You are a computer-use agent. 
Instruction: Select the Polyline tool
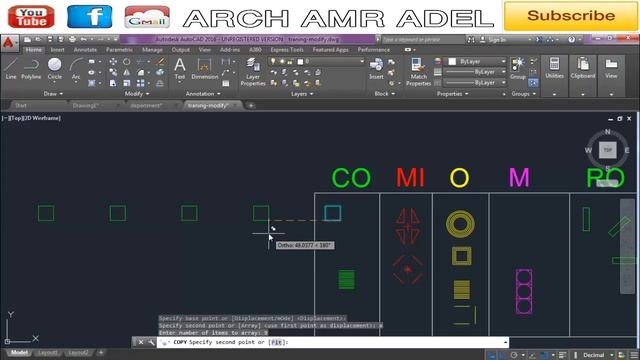tap(31, 68)
